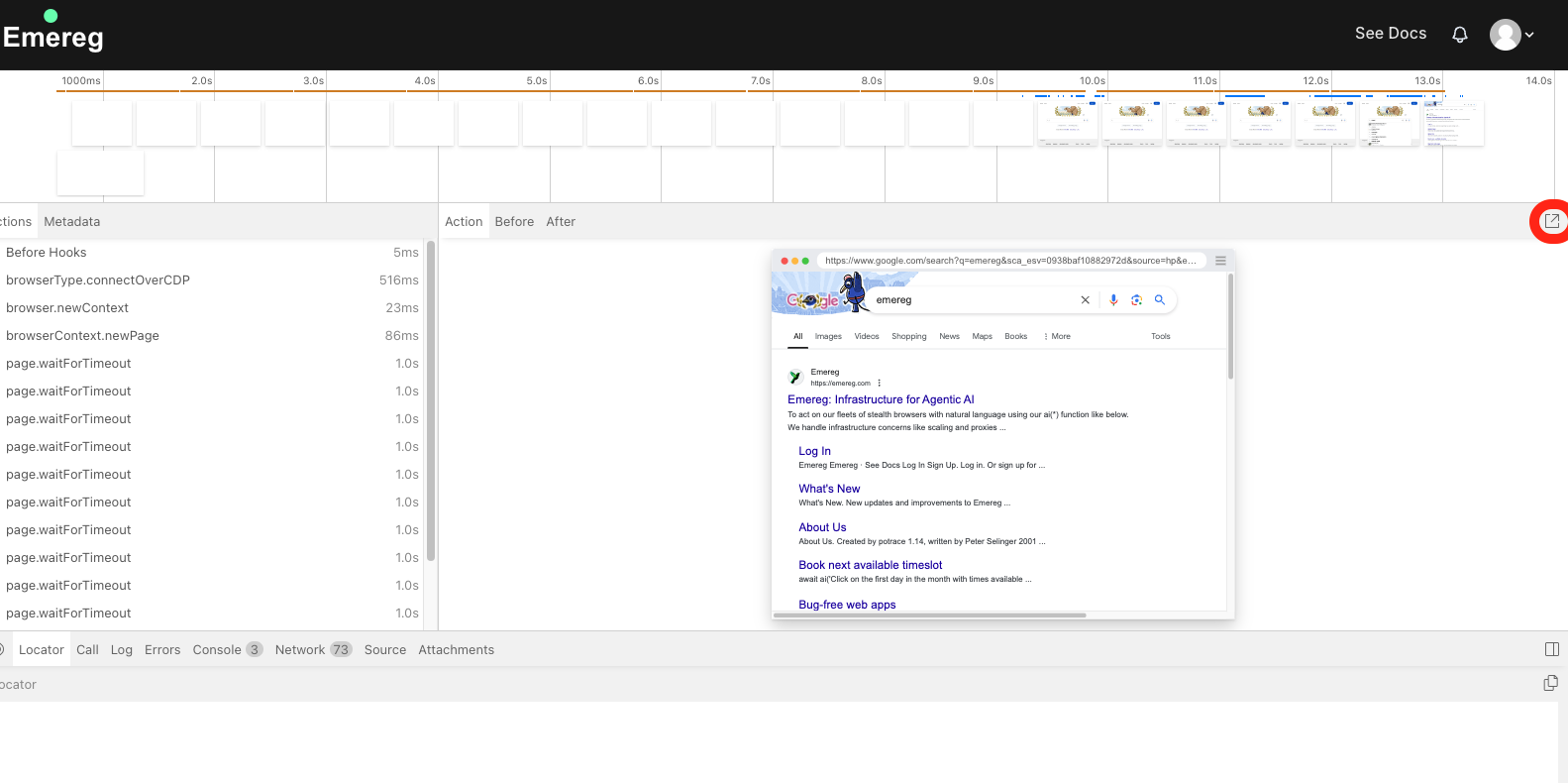Select the Before Hooks action row
Screen dimensions: 1568x783
(x=212, y=253)
